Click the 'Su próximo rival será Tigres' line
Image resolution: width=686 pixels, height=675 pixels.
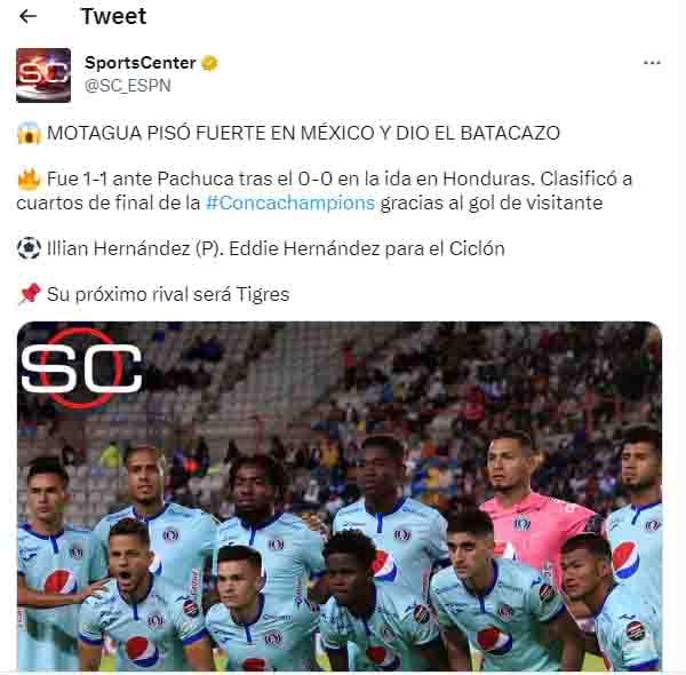pos(168,294)
